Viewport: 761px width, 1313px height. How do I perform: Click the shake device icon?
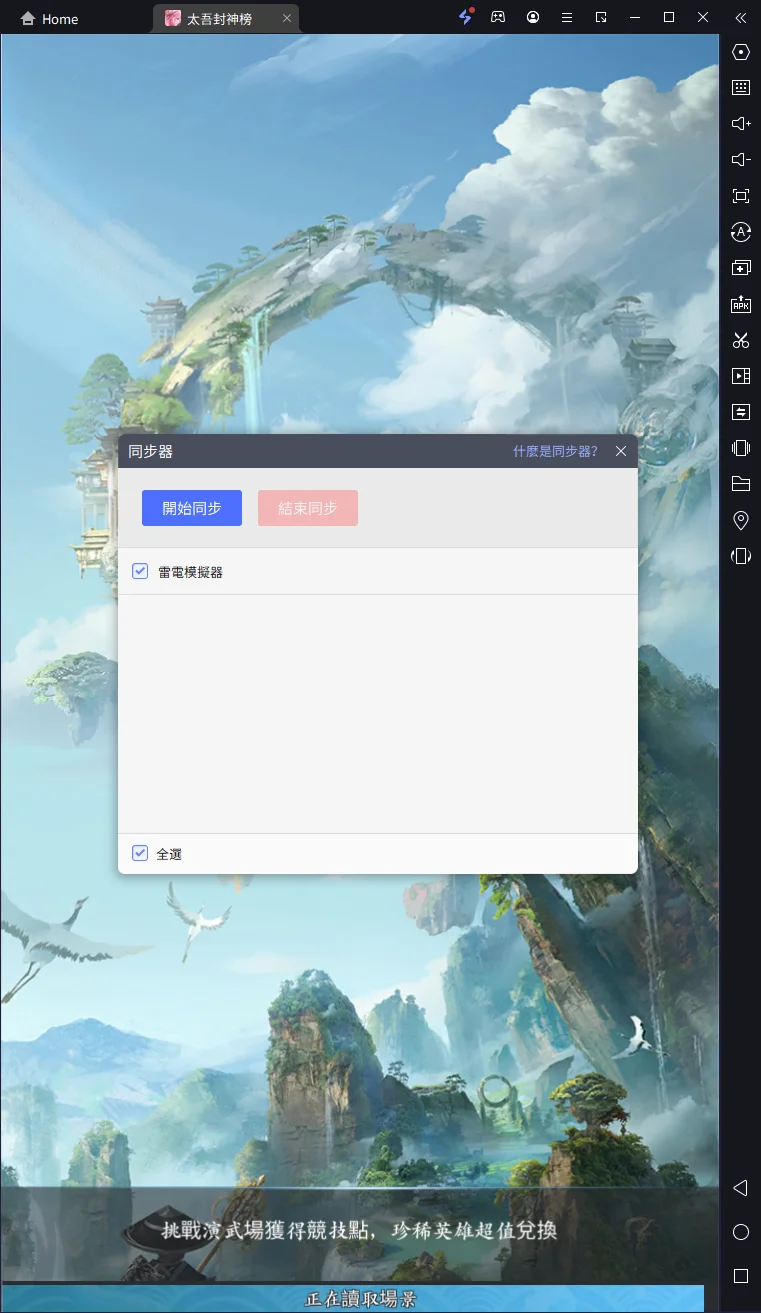click(740, 448)
